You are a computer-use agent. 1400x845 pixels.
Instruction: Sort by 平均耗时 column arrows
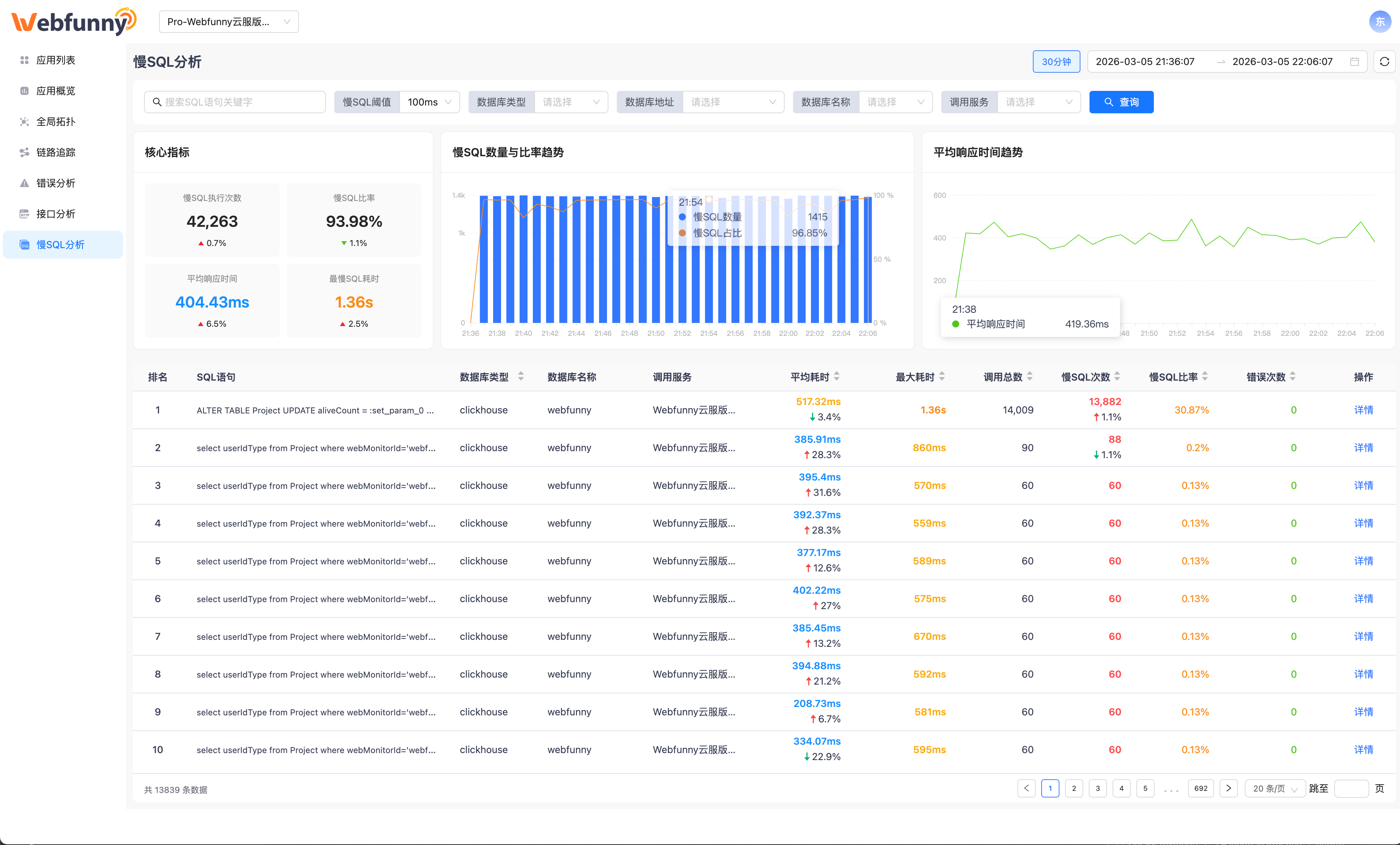[836, 376]
